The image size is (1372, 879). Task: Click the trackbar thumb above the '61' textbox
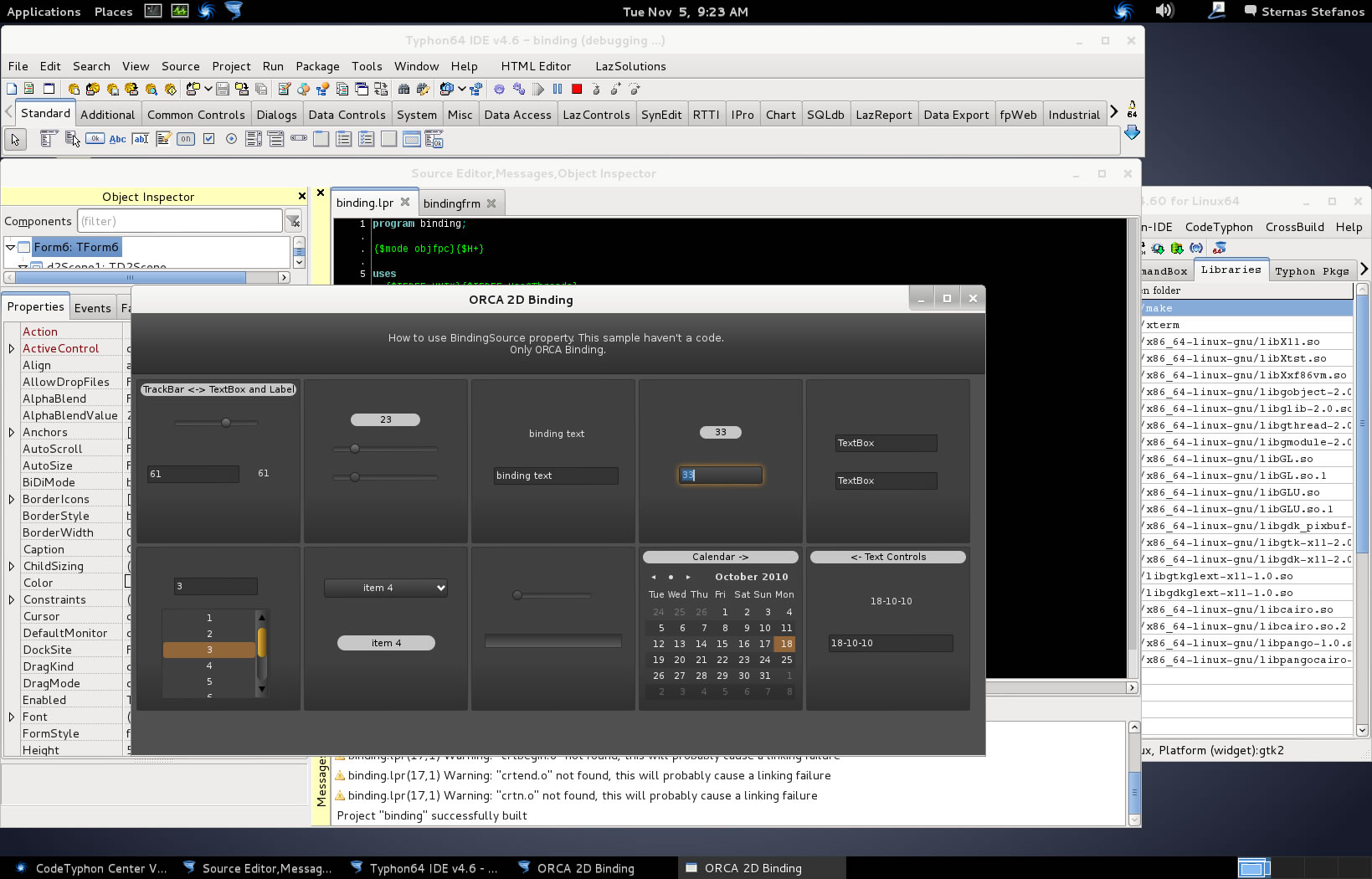click(x=226, y=423)
